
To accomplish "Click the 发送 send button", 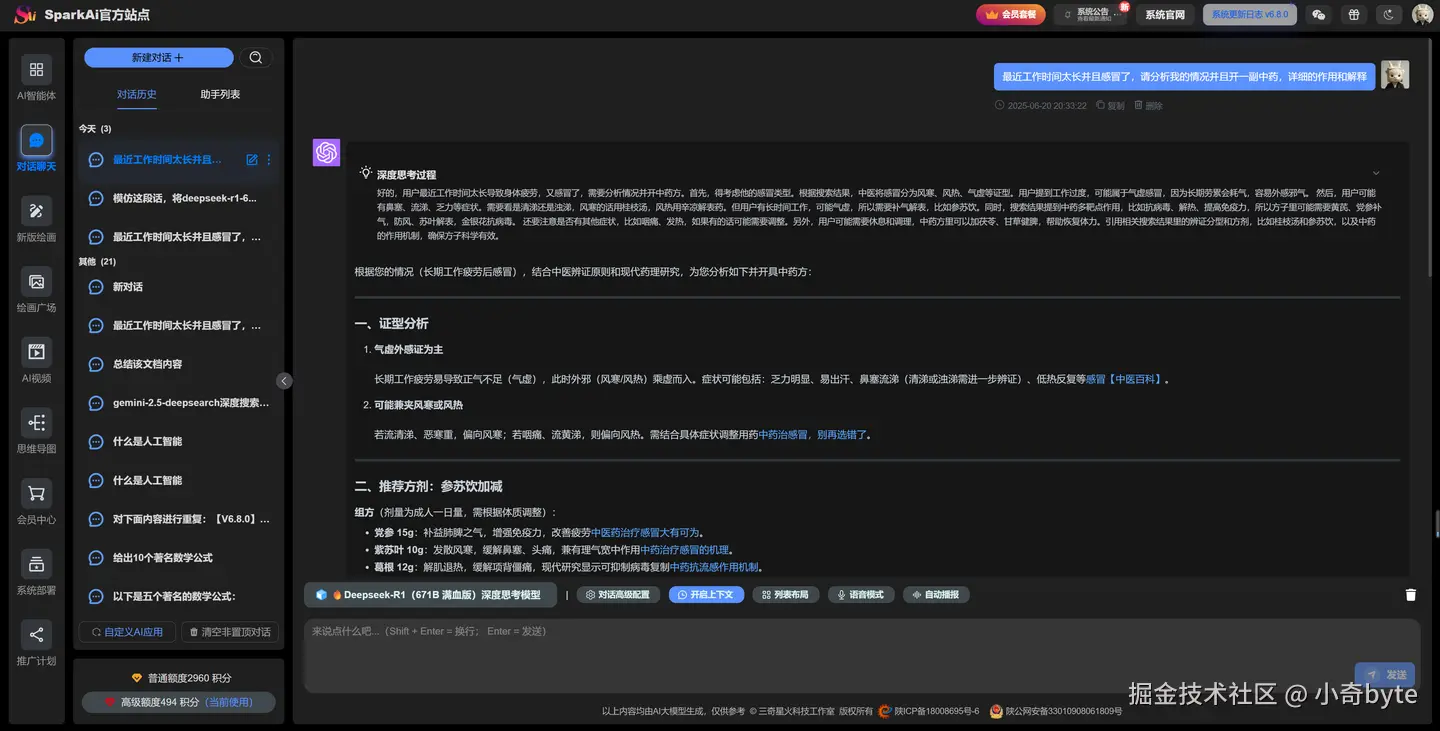I will click(1385, 675).
